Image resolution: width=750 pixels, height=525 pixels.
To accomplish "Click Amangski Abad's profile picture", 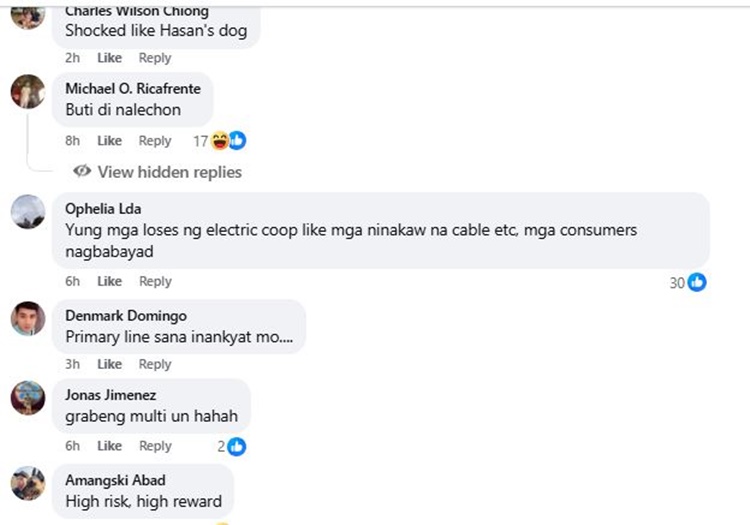I will pyautogui.click(x=28, y=483).
